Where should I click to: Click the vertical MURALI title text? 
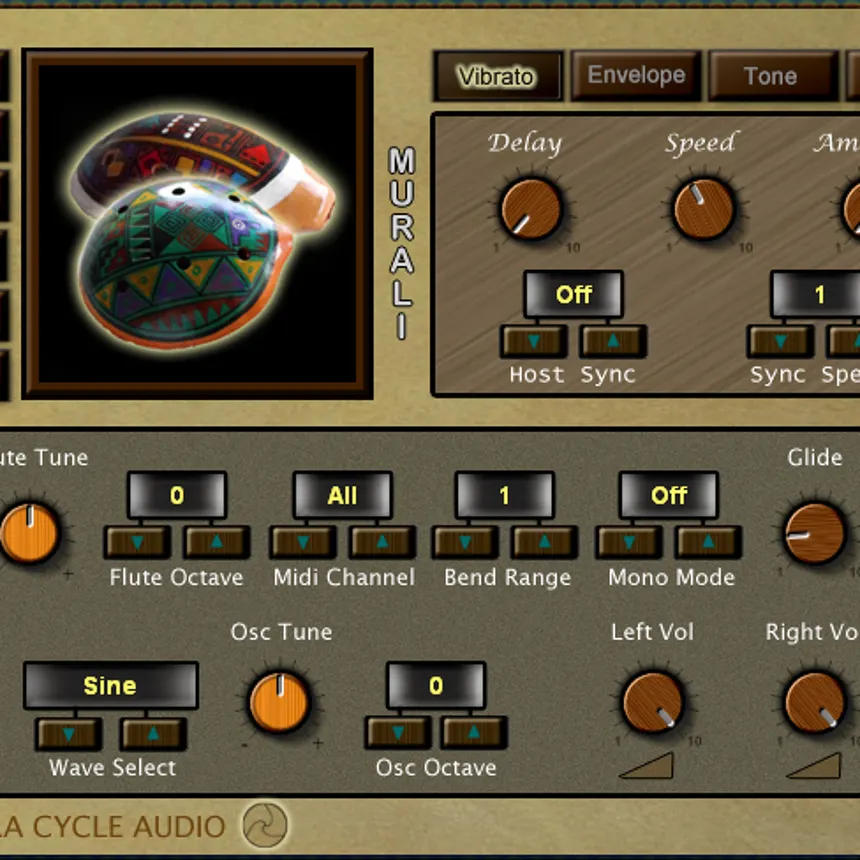(x=401, y=243)
